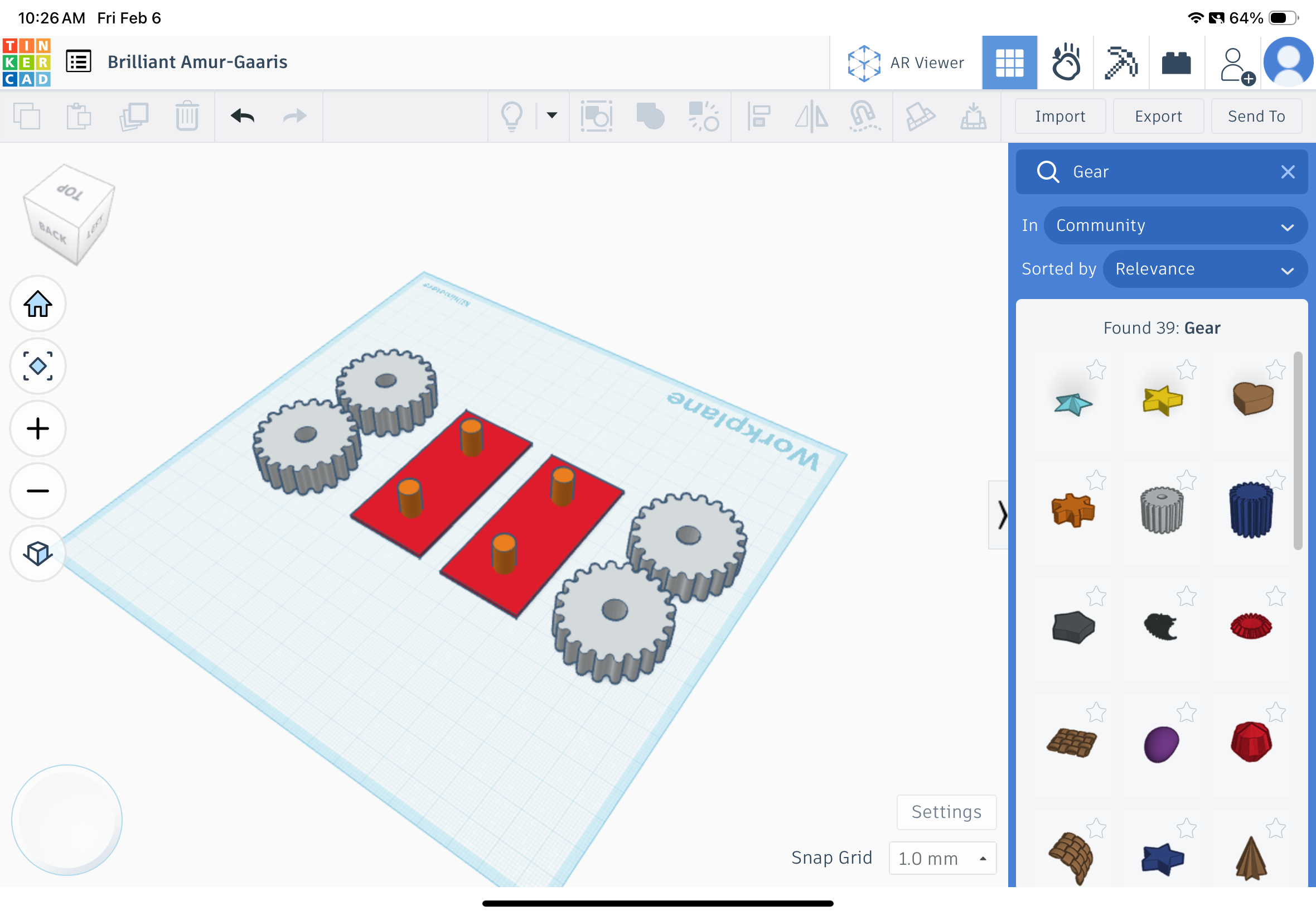
Task: Zoom in with the plus button
Action: click(38, 429)
